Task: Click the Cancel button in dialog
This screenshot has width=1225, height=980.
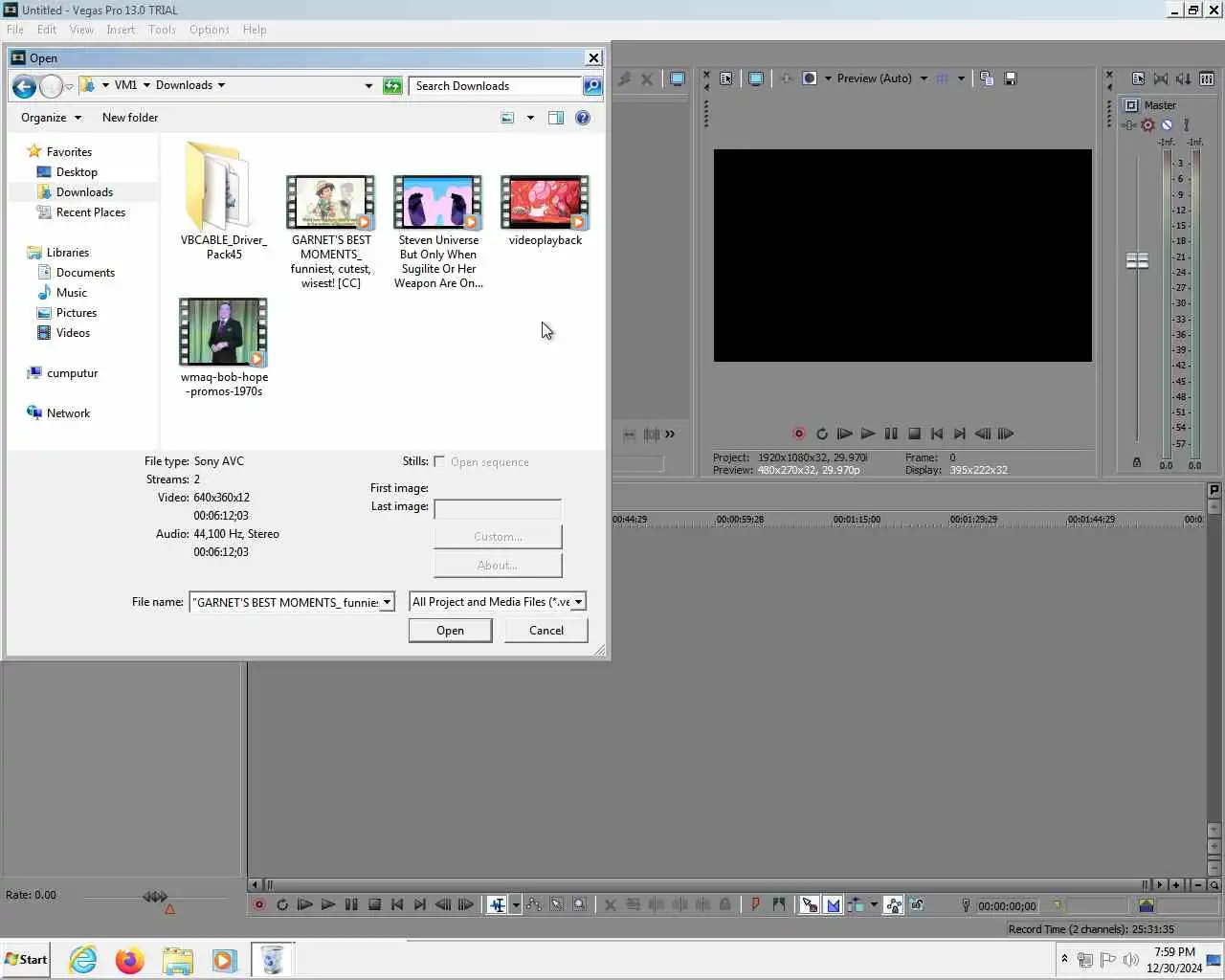Action: click(546, 631)
